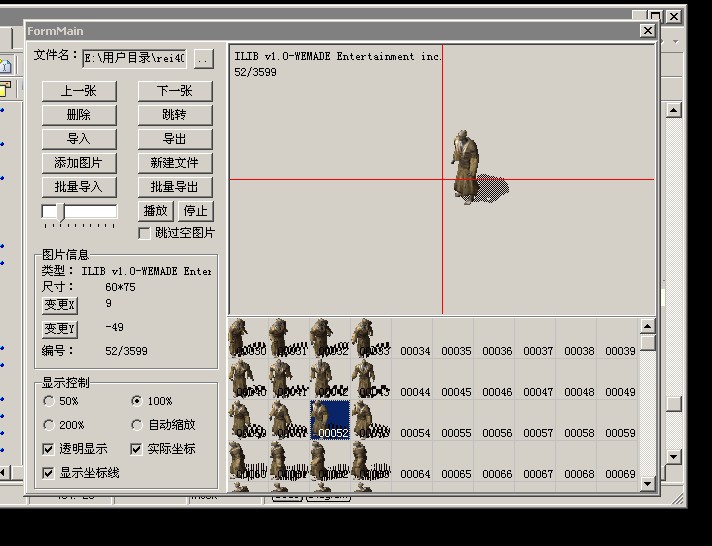The width and height of the screenshot is (712, 546).
Task: Maximize the background window
Action: (x=655, y=17)
